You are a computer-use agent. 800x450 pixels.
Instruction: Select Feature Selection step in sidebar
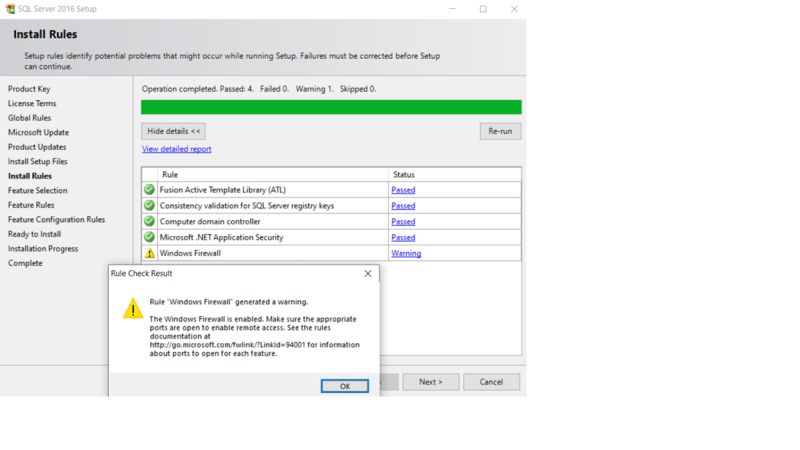coord(38,190)
